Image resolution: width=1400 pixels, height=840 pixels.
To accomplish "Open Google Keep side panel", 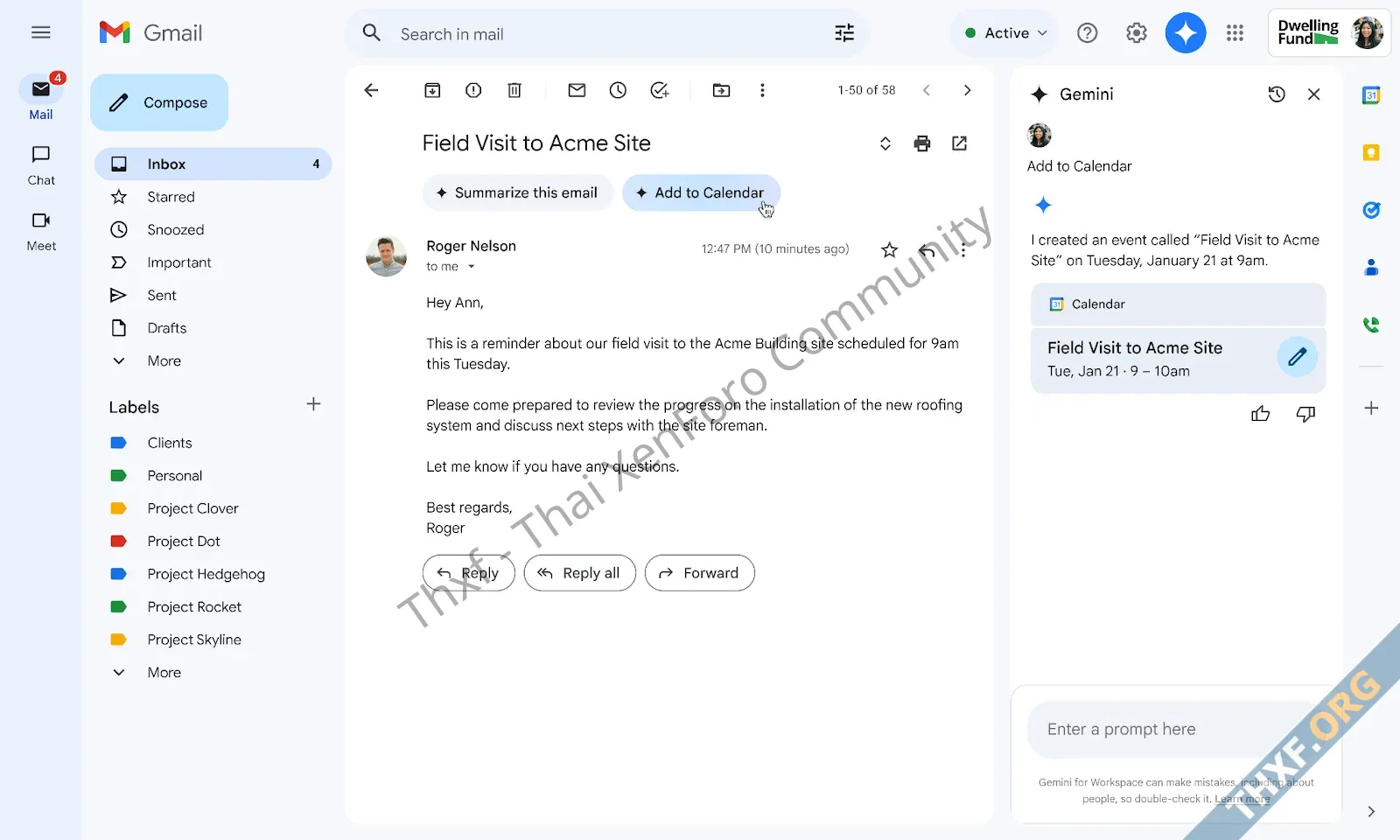I will click(1371, 153).
